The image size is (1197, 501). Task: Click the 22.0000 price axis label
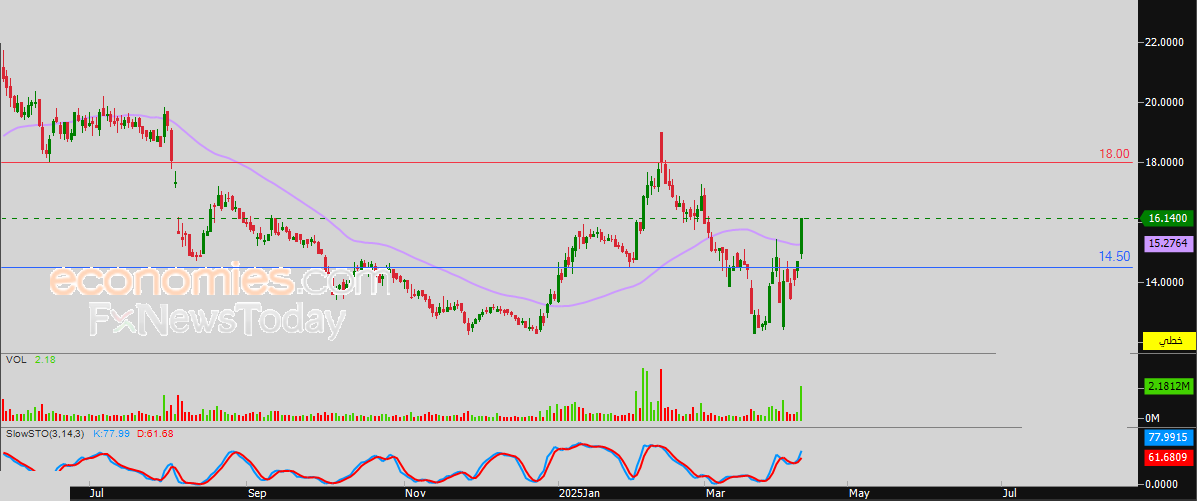pyautogui.click(x=1163, y=43)
